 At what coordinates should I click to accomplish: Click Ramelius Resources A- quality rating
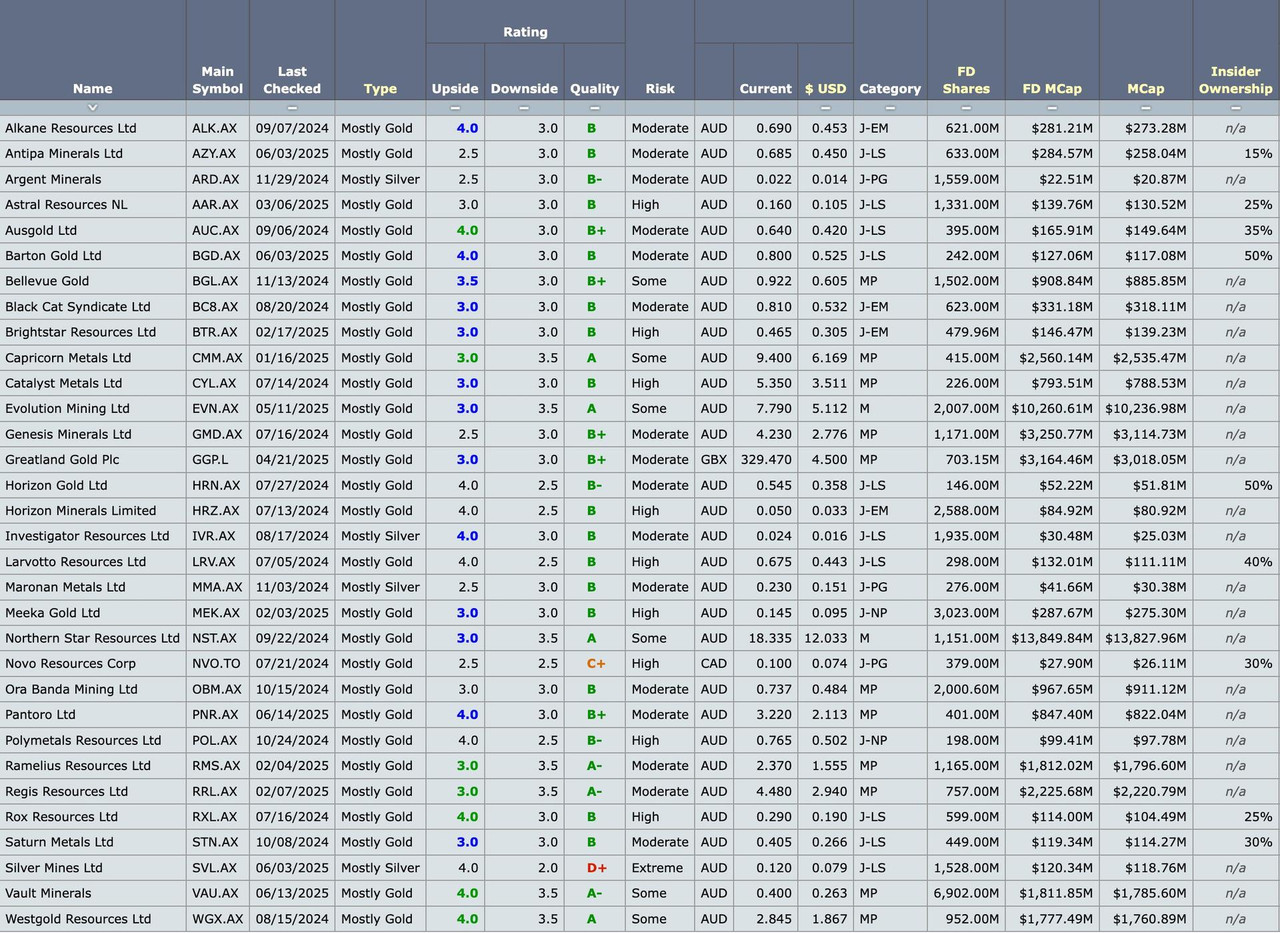point(595,766)
